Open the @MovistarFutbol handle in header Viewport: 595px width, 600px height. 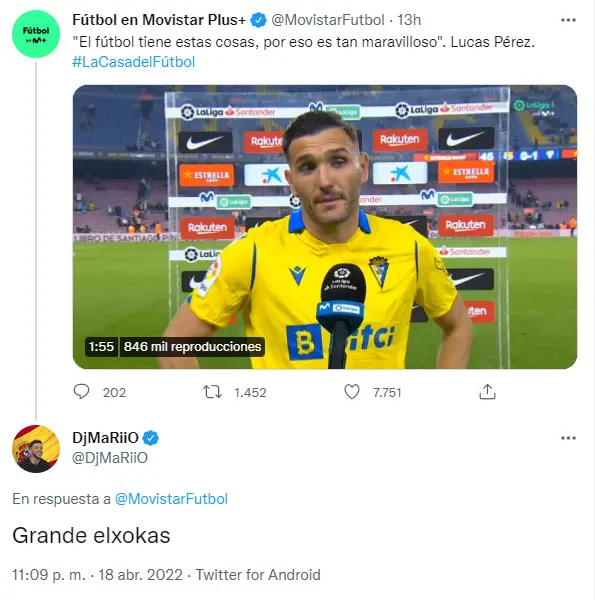(x=328, y=20)
